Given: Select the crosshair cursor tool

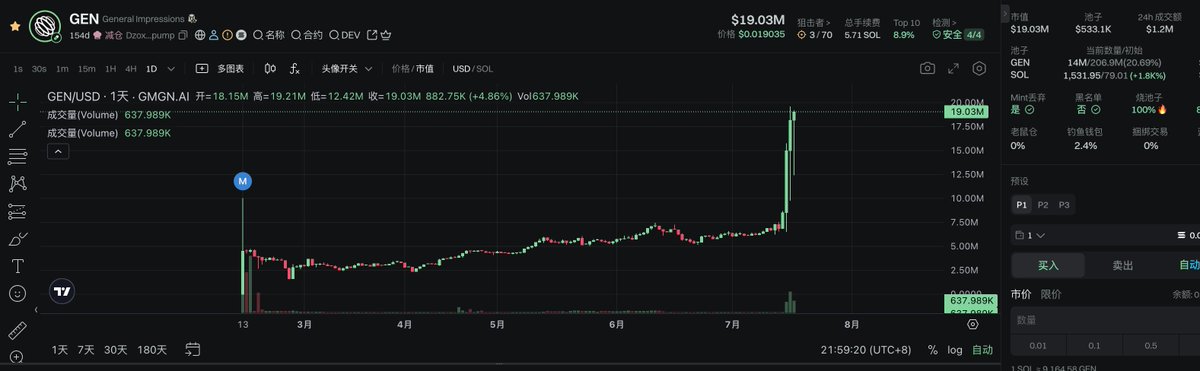Looking at the screenshot, I should pos(17,102).
